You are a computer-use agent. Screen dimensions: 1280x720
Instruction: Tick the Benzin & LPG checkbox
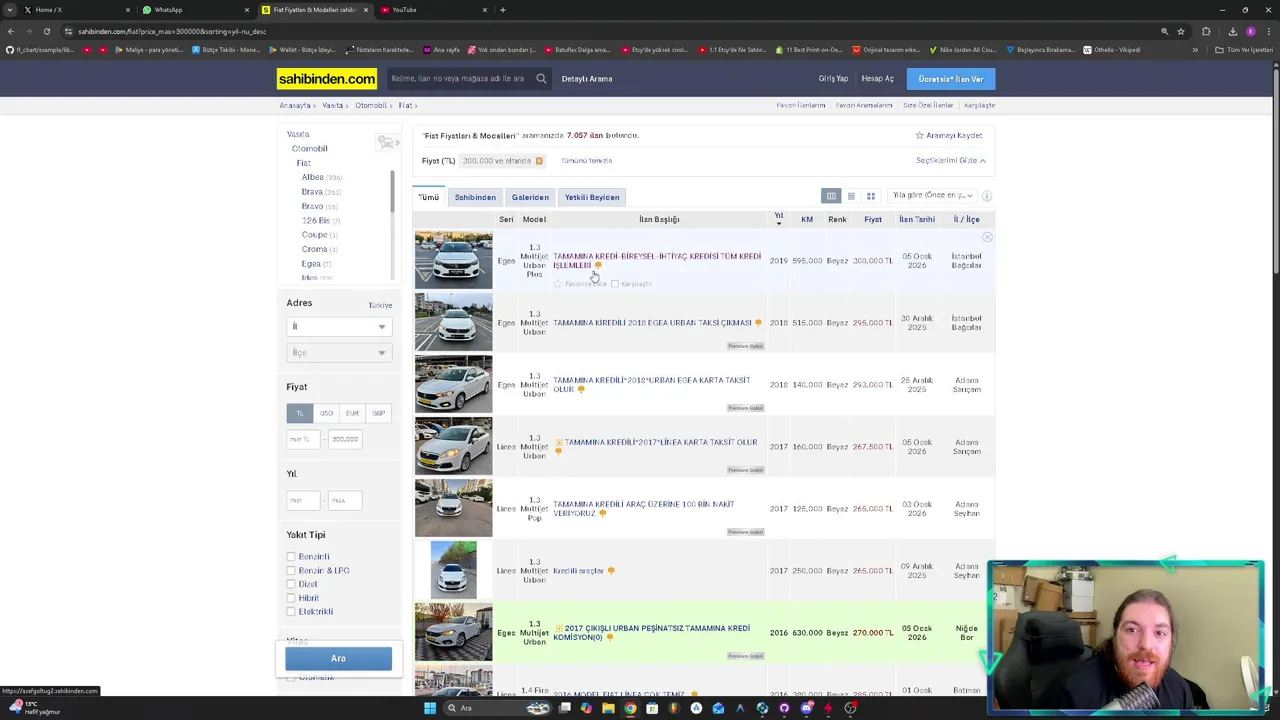coord(291,571)
